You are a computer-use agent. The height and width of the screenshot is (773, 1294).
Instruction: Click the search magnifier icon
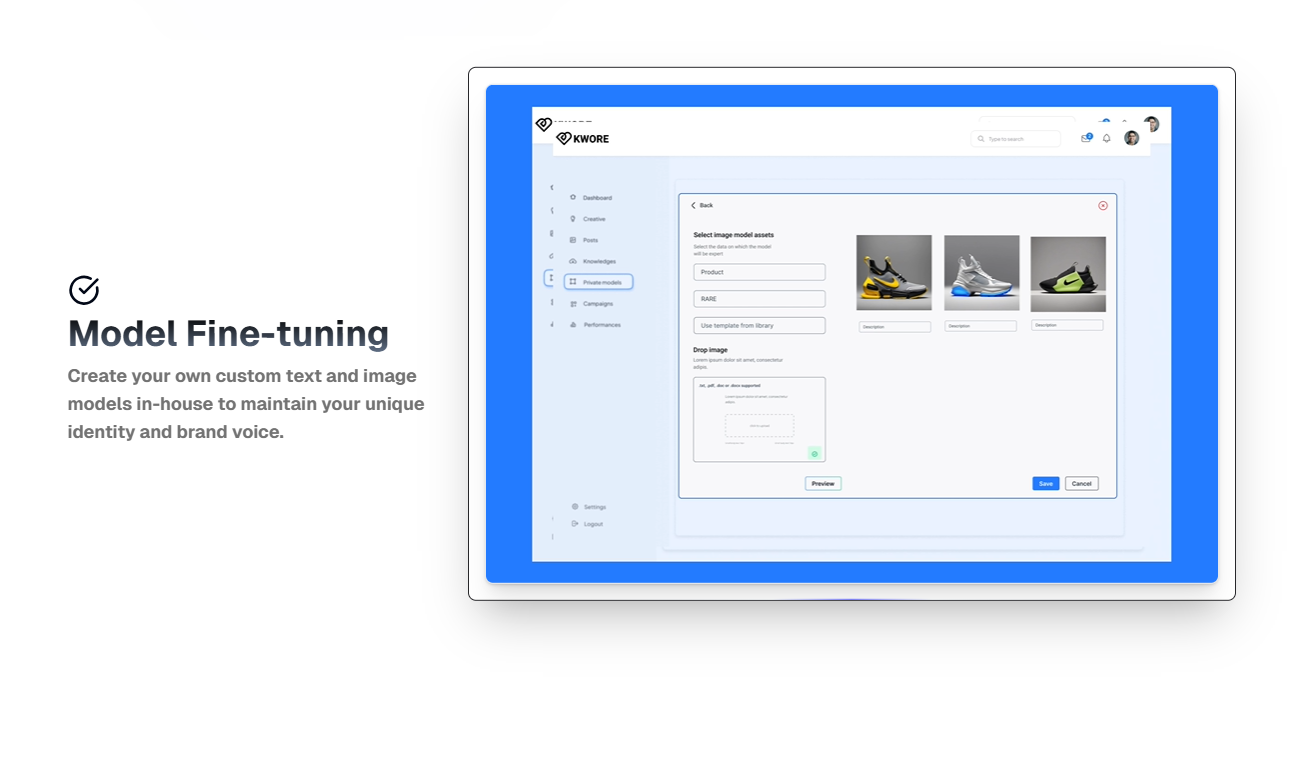pos(981,139)
